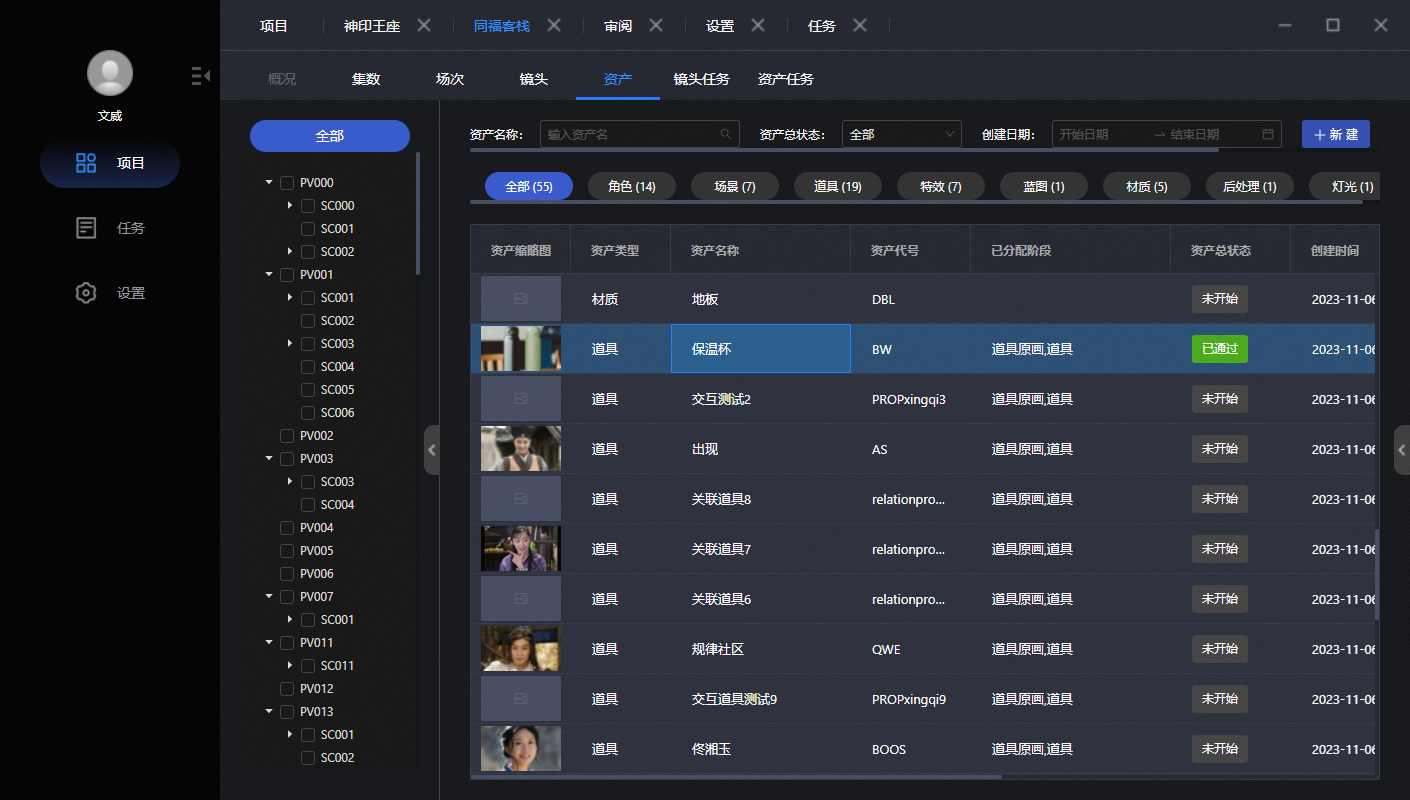Switch to the 场次 tab
This screenshot has width=1410, height=800.
tap(450, 79)
